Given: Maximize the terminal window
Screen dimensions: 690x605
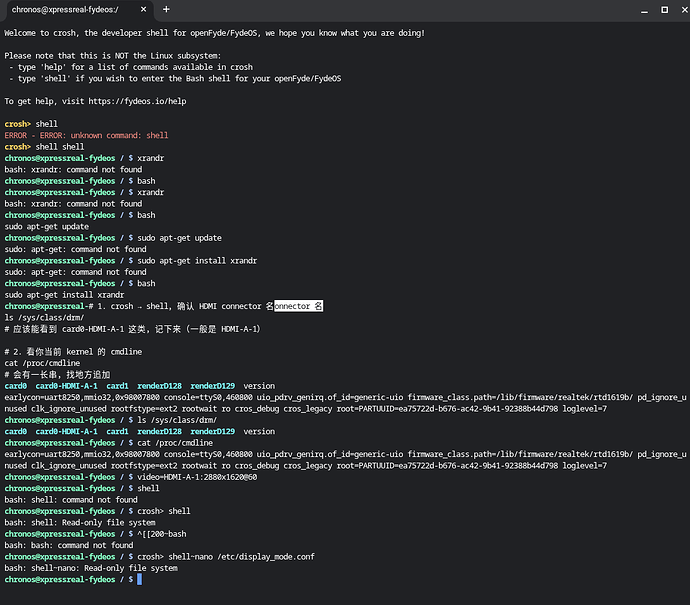Looking at the screenshot, I should (664, 10).
